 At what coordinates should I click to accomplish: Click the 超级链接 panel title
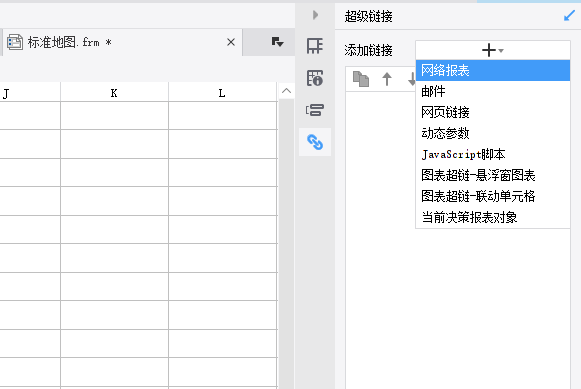[368, 16]
